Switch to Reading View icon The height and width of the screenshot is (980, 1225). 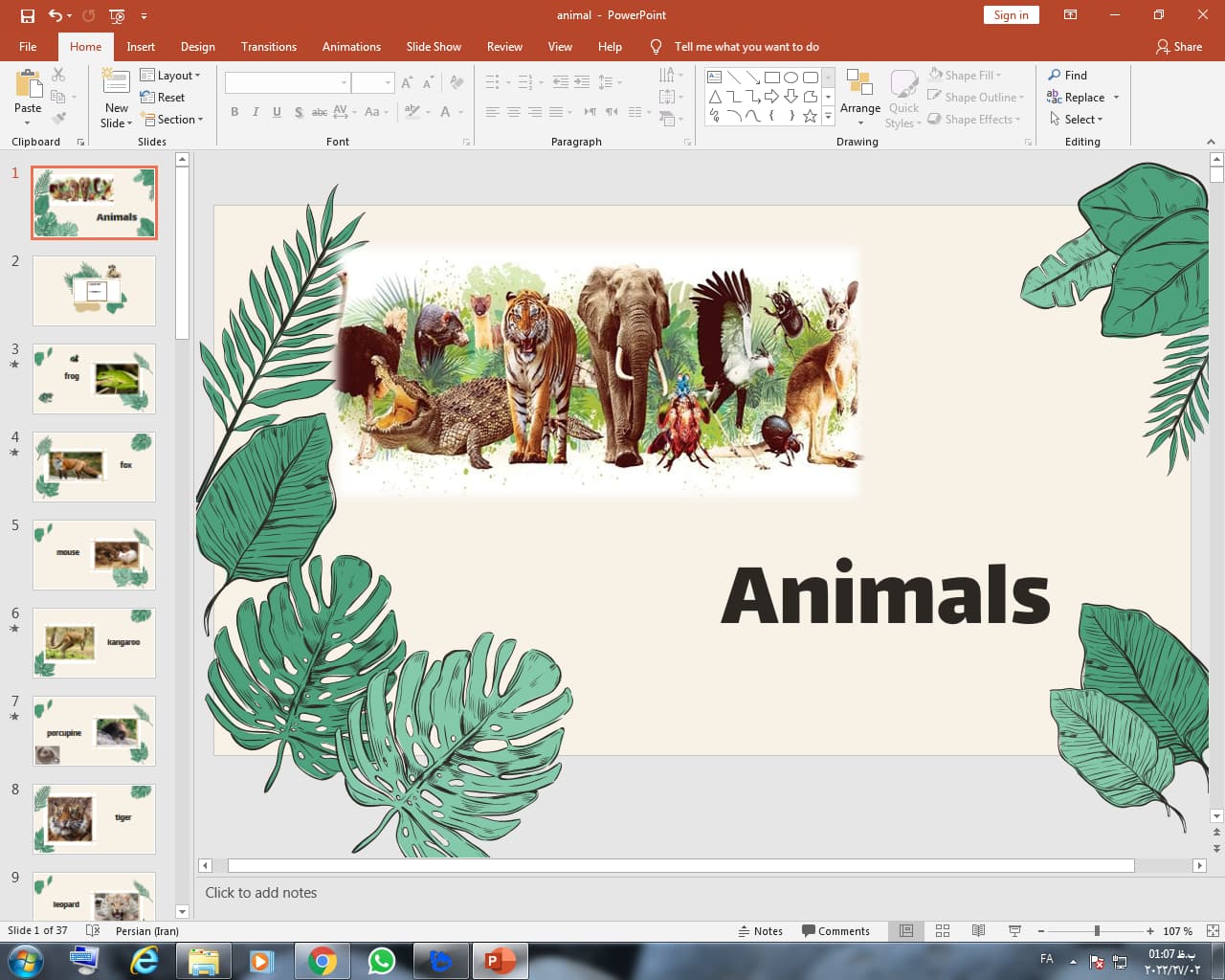click(x=978, y=930)
